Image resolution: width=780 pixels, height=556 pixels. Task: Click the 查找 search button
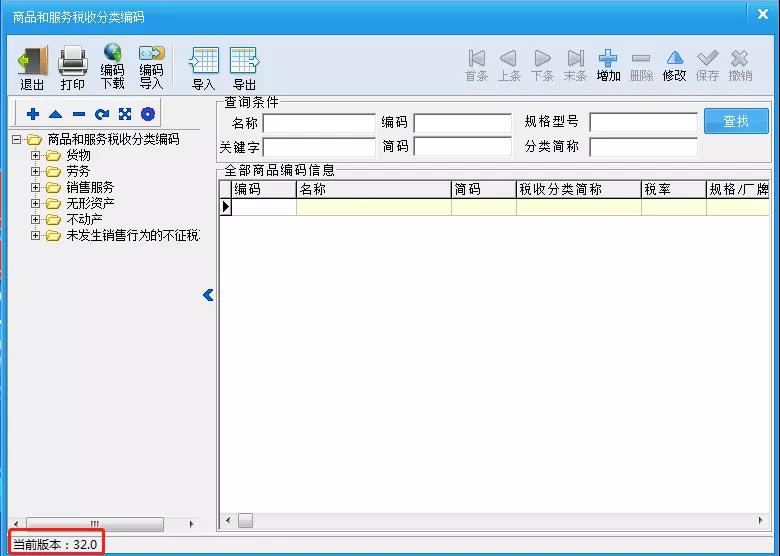pyautogui.click(x=736, y=121)
